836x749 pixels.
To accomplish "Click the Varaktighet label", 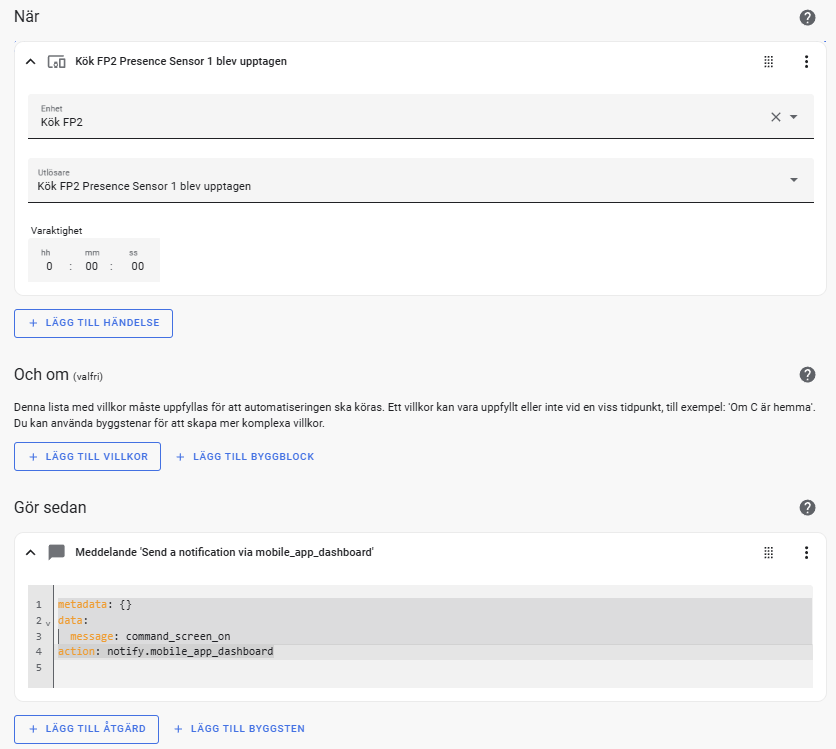I will pyautogui.click(x=57, y=231).
